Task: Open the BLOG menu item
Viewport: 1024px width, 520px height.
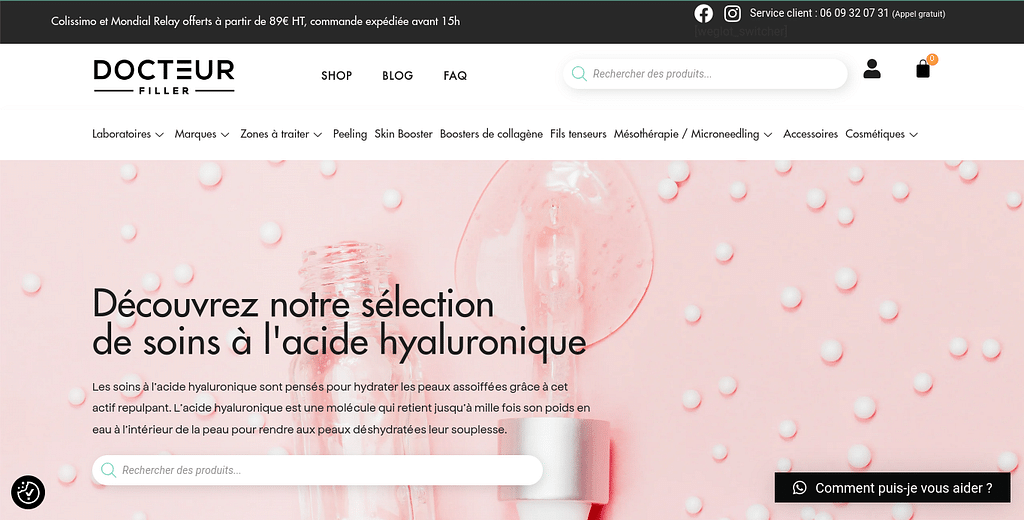Action: pyautogui.click(x=397, y=76)
